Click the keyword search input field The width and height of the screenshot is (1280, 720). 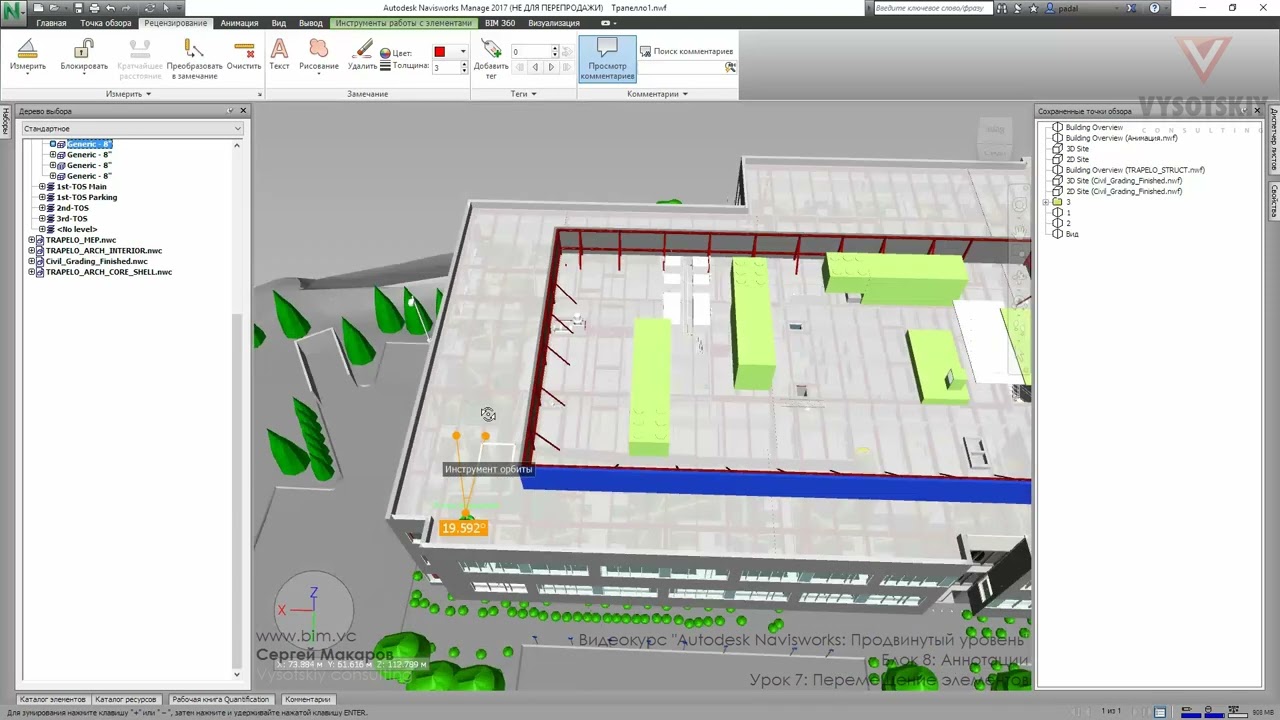(x=930, y=8)
